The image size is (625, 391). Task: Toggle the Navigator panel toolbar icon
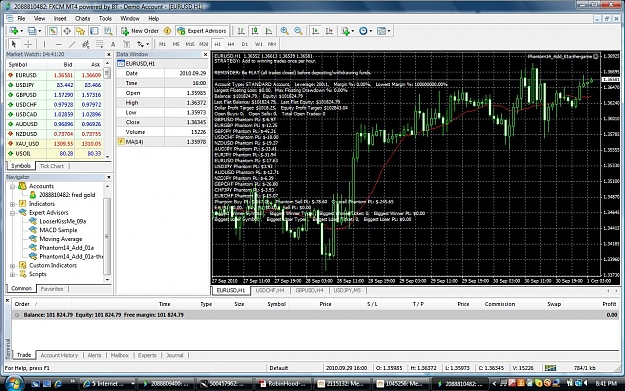(81, 31)
